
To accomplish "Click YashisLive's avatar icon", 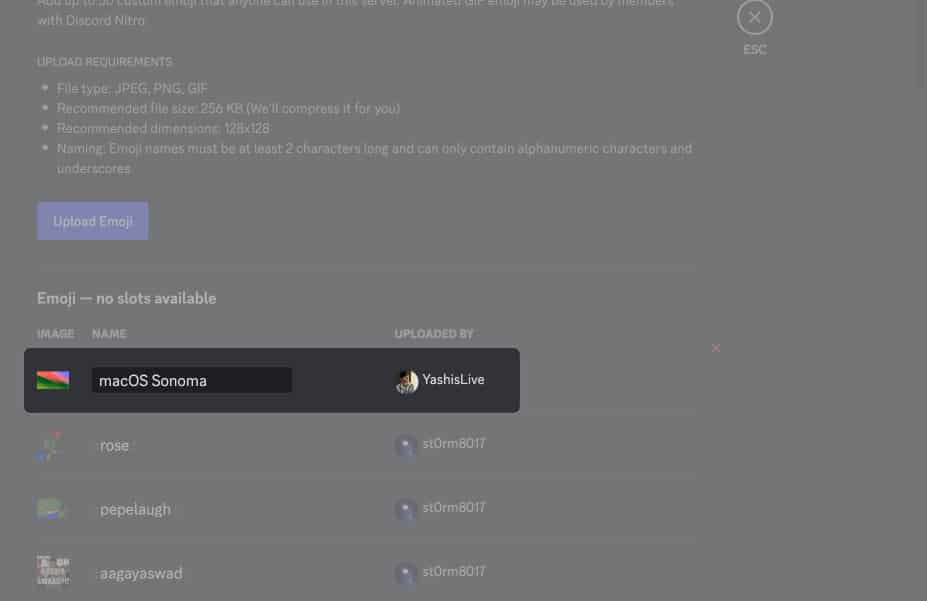I will pos(407,381).
